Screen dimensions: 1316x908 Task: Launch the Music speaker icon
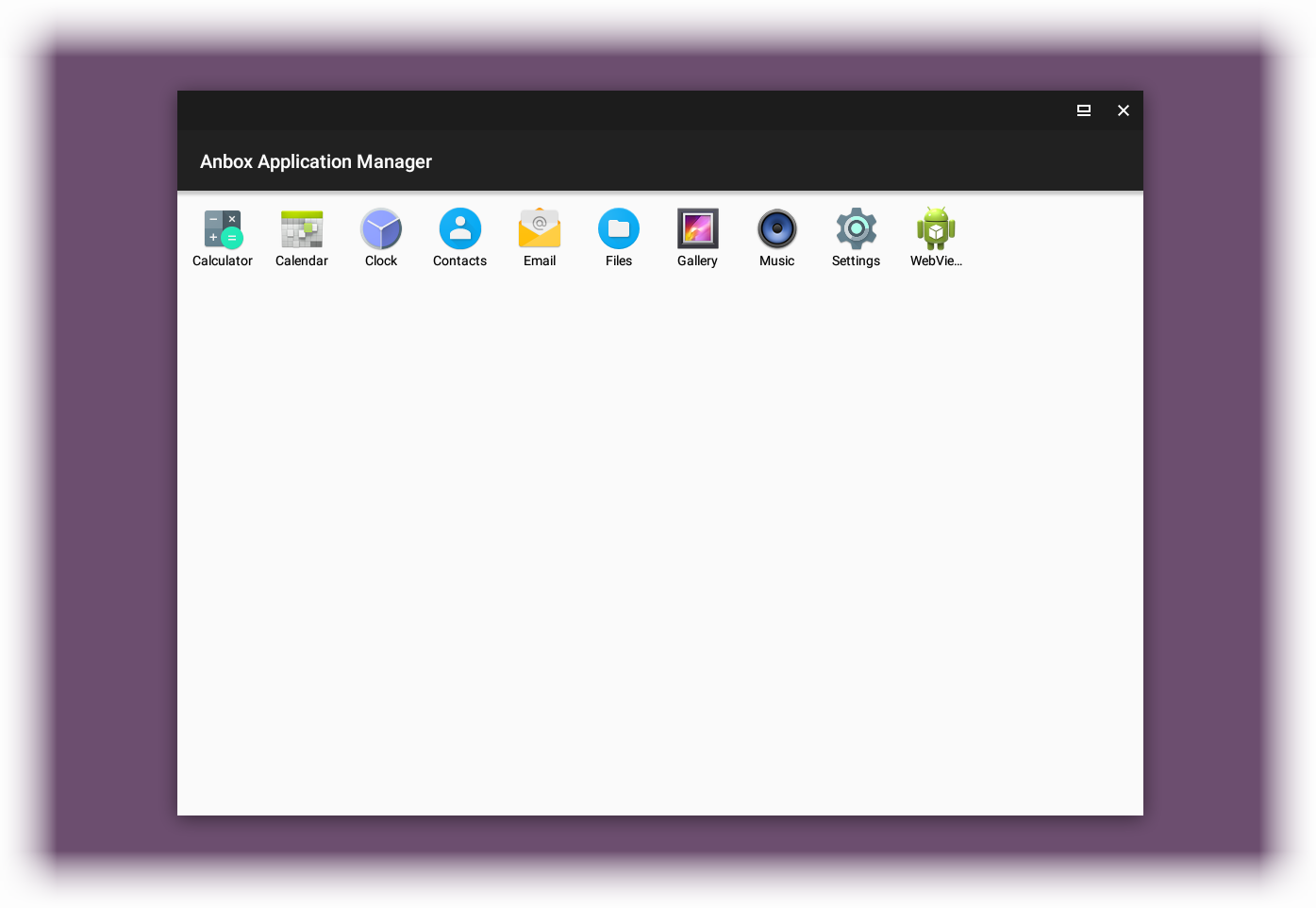[777, 228]
